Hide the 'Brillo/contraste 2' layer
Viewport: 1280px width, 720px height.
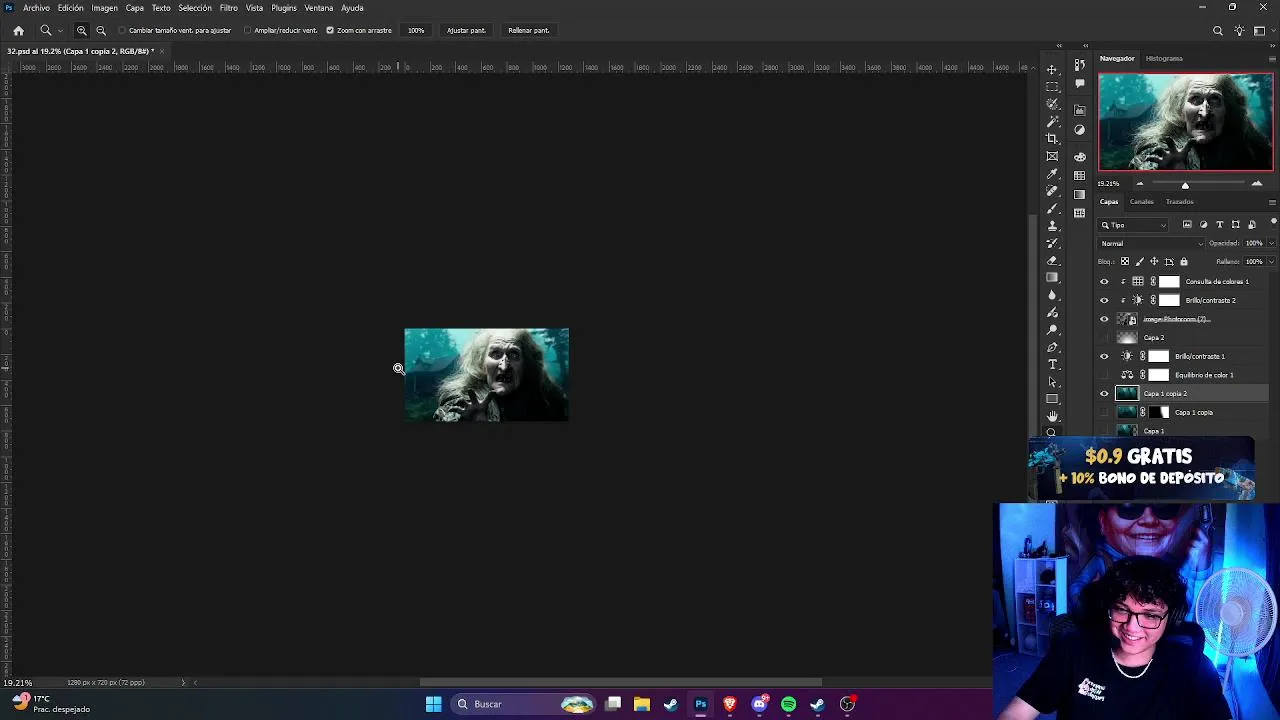coord(1104,301)
